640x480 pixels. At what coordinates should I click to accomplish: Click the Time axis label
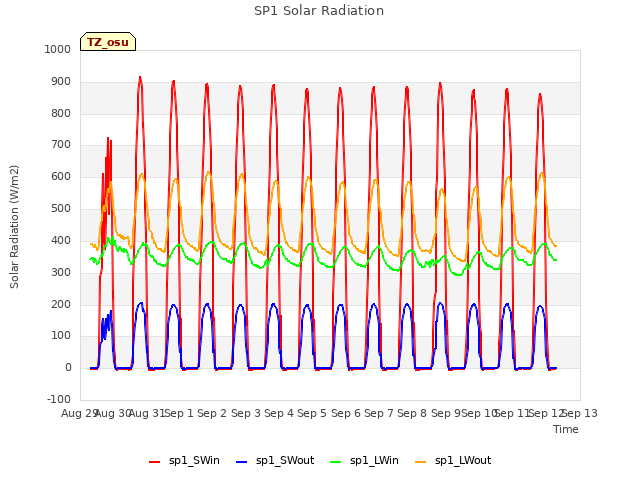tap(566, 429)
